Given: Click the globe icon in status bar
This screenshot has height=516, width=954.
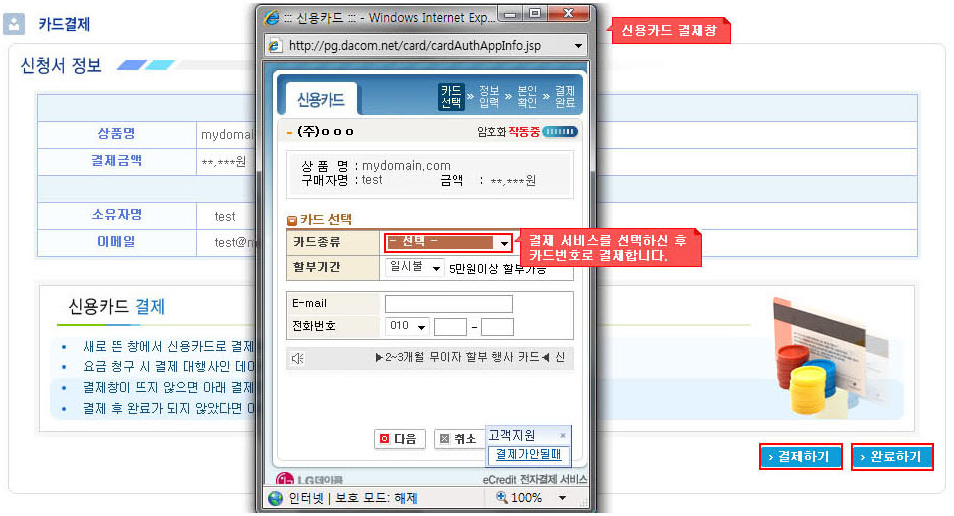Looking at the screenshot, I should 275,498.
